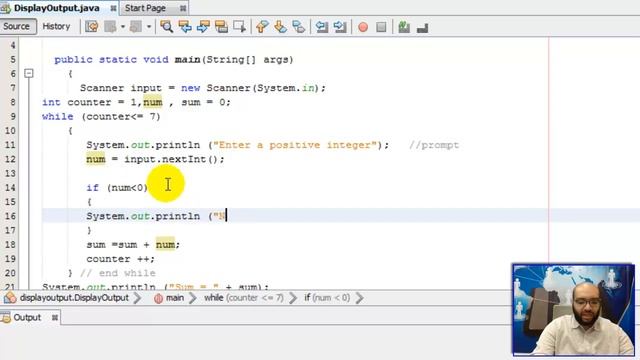640x360 pixels.
Task: Expand arrow after DisplayOutput breadcrumb
Action: coord(138,298)
